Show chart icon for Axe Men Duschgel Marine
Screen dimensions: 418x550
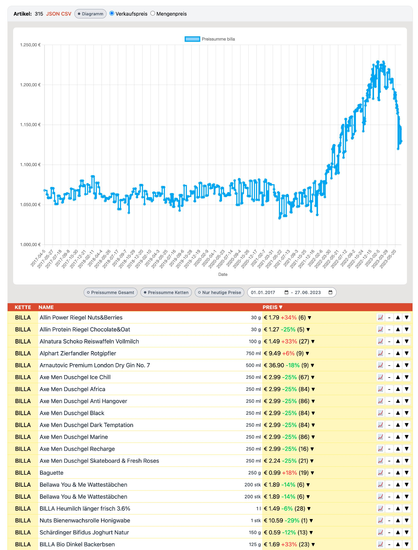[380, 437]
